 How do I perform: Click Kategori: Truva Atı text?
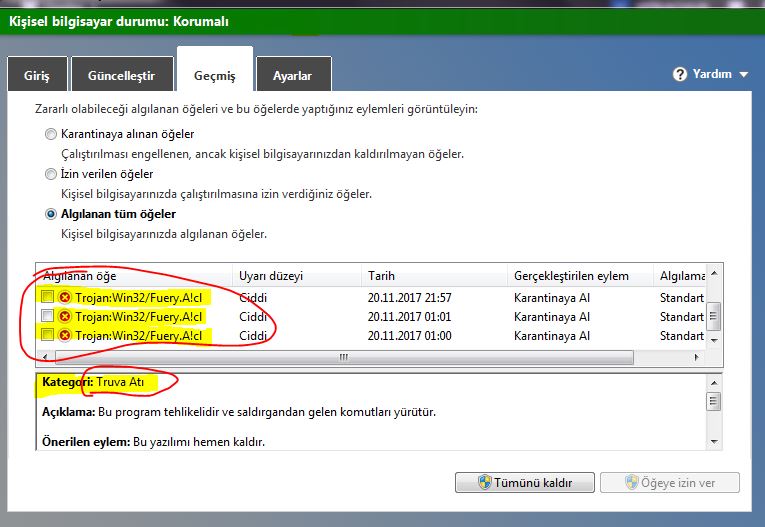coord(93,382)
